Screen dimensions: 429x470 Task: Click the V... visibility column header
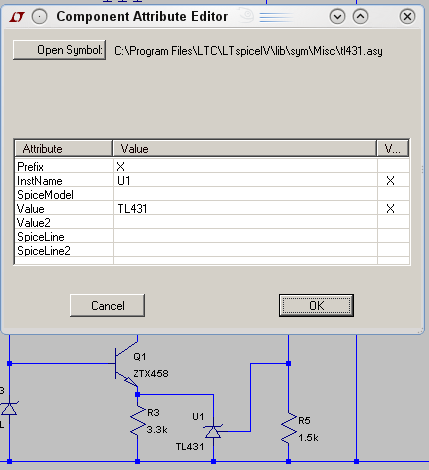tap(393, 149)
